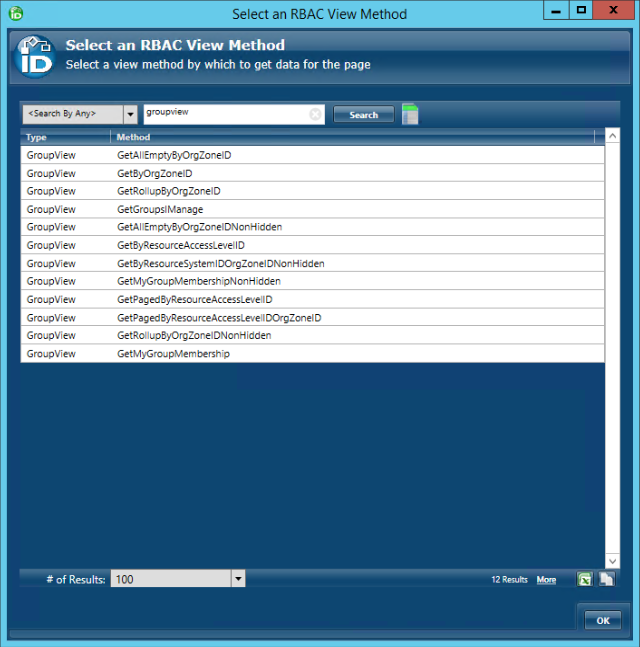Click the More results link
The width and height of the screenshot is (640, 647).
click(546, 580)
